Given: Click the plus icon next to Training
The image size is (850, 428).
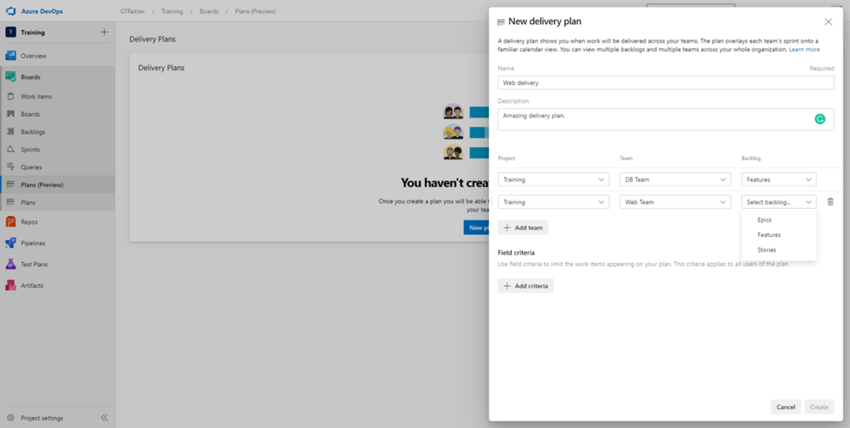Looking at the screenshot, I should [104, 32].
